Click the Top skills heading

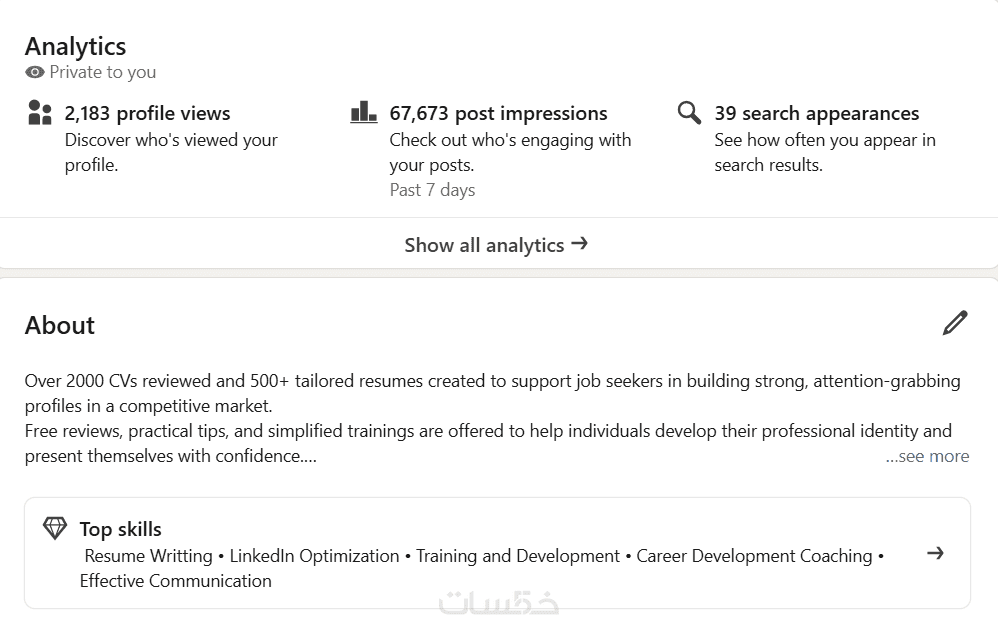point(120,529)
